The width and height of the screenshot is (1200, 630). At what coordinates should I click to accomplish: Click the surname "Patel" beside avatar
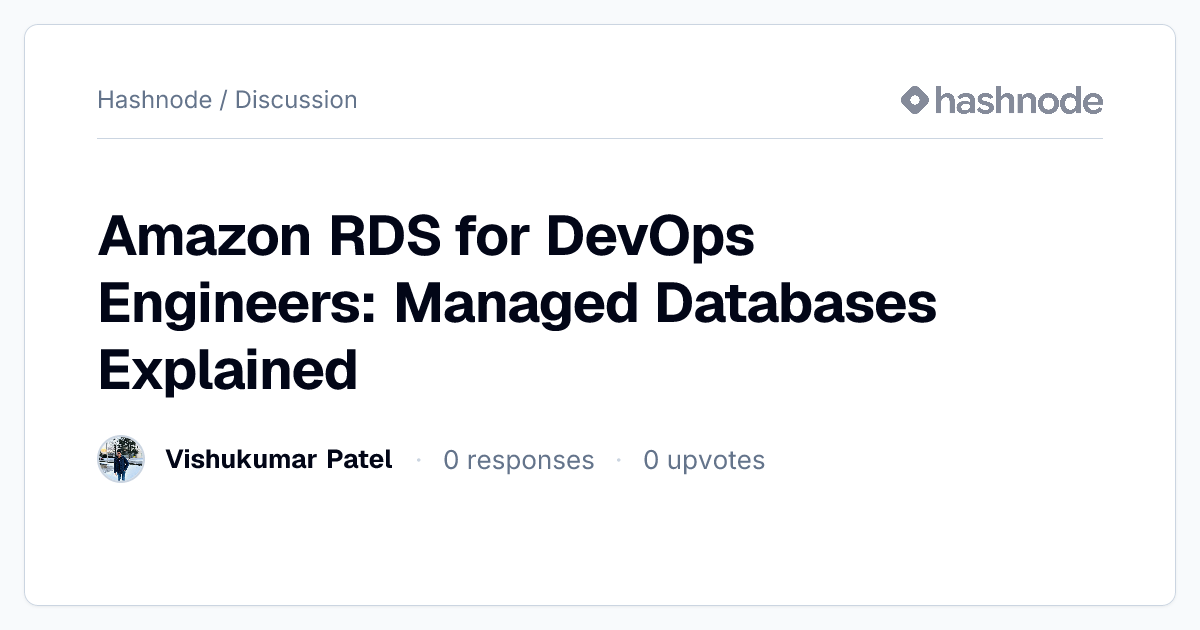[x=360, y=459]
